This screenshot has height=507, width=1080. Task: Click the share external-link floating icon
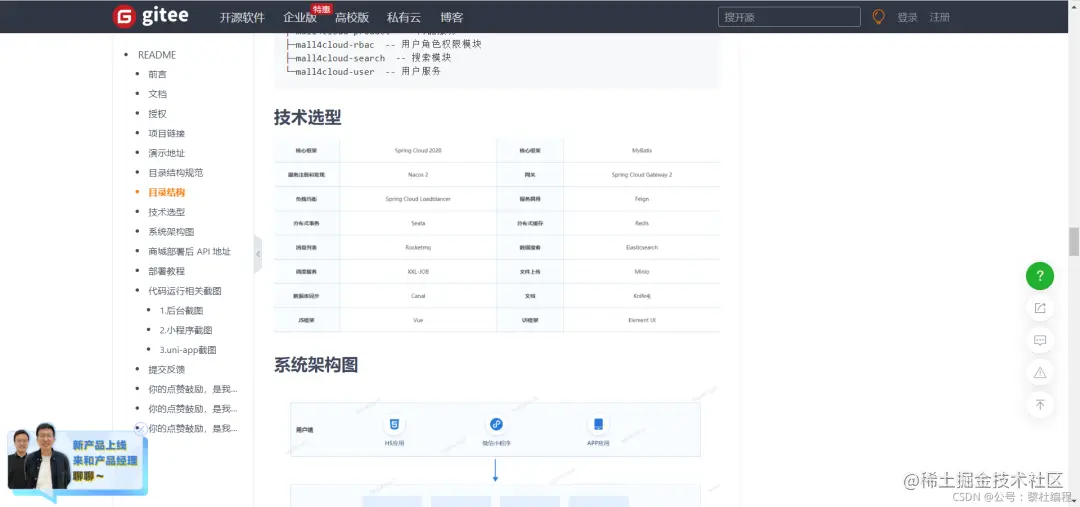point(1039,308)
